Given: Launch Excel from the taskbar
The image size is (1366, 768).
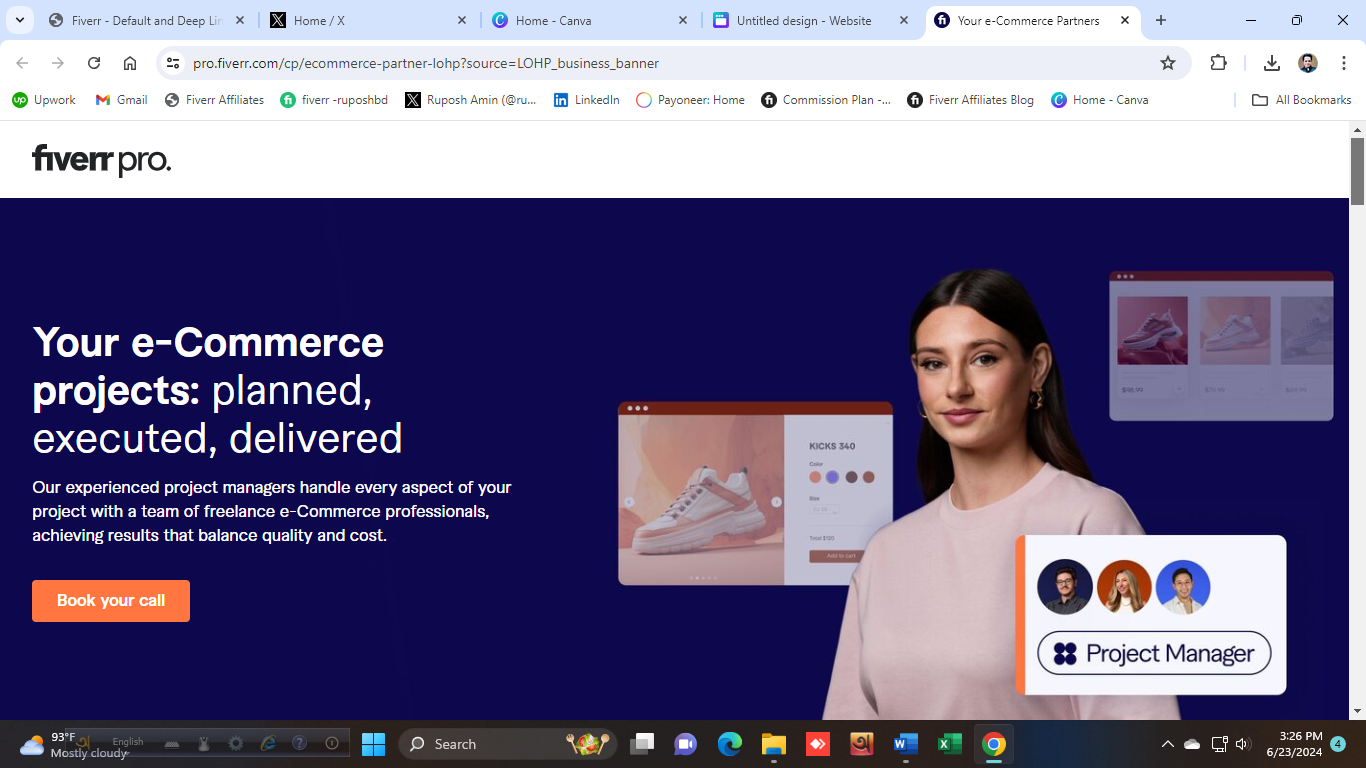Looking at the screenshot, I should (x=949, y=744).
